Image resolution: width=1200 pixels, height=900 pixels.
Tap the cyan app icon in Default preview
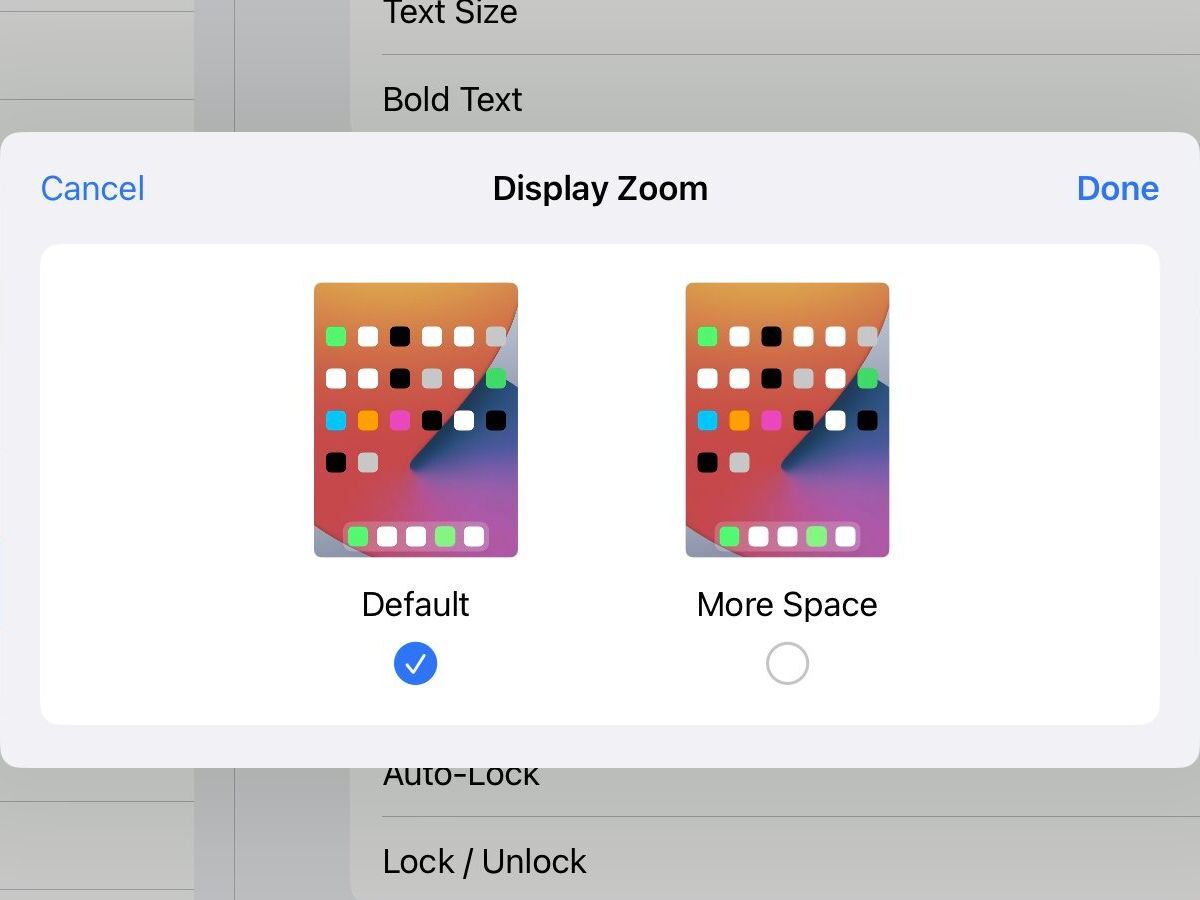point(335,420)
